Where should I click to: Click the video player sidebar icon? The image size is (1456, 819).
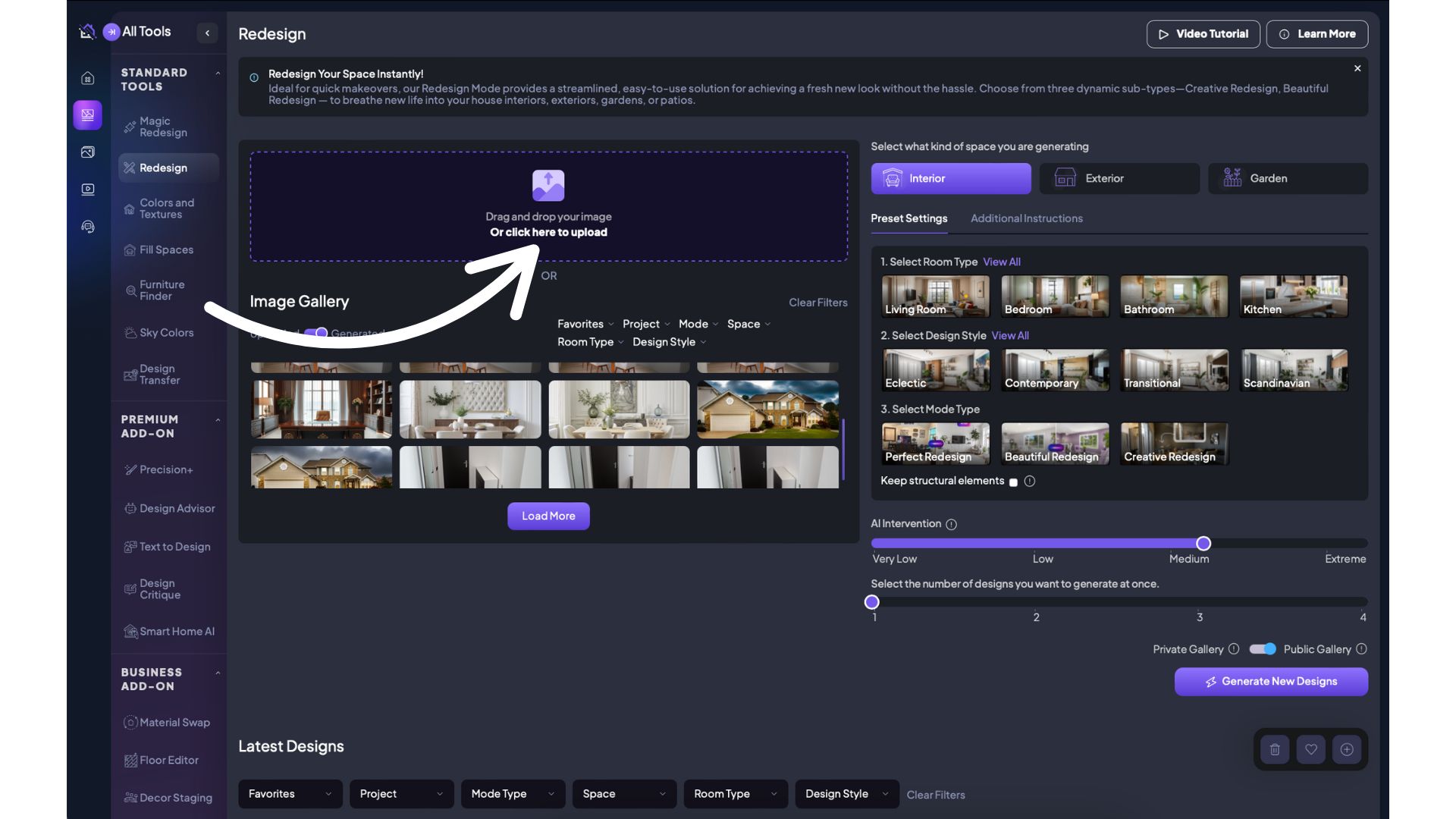click(x=88, y=189)
